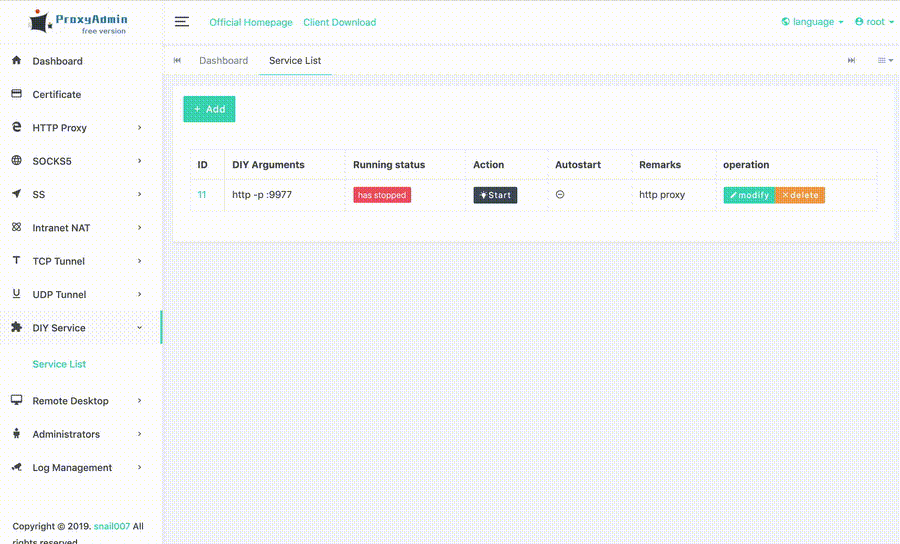
Task: Click the ProxyAdmin logo
Action: [x=78, y=22]
